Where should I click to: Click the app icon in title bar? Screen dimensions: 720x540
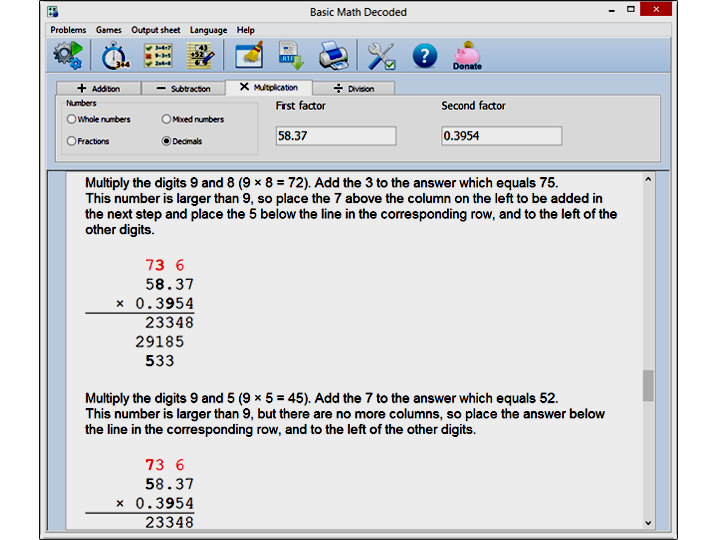(53, 11)
